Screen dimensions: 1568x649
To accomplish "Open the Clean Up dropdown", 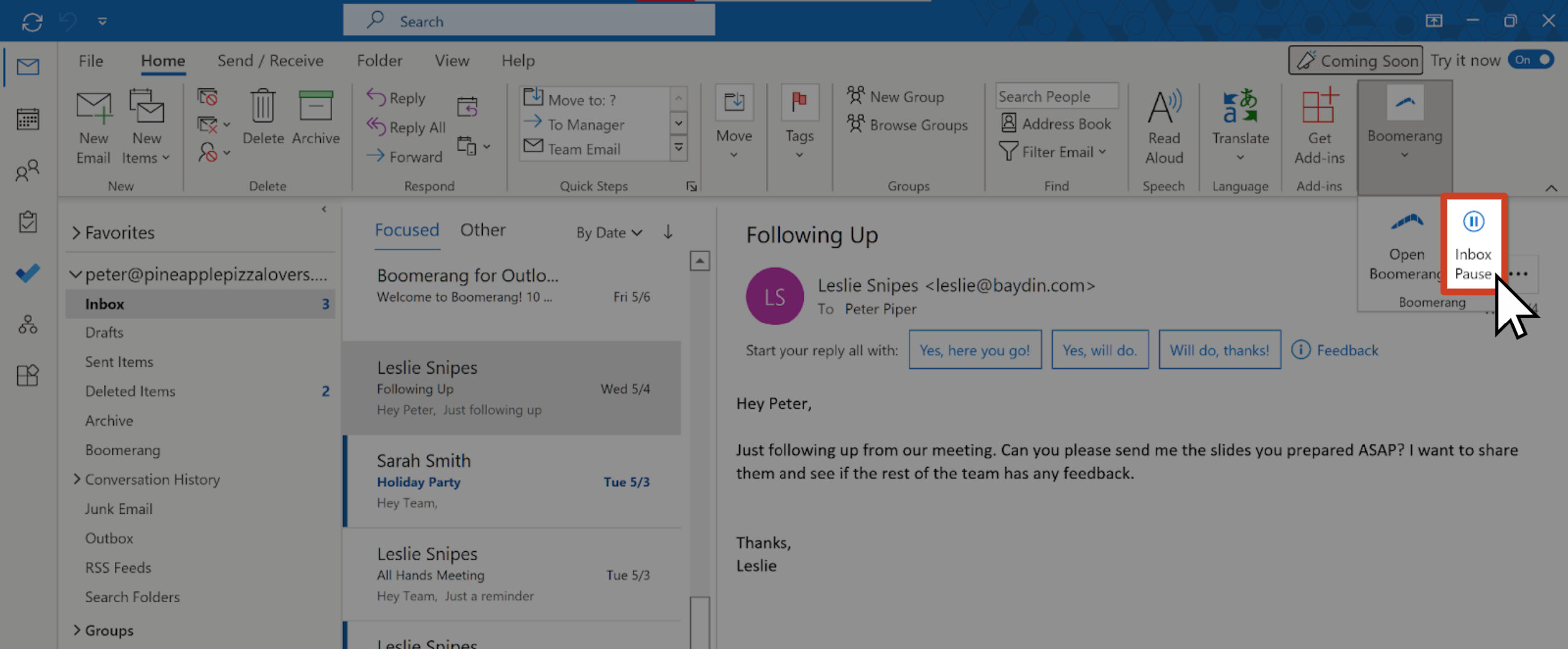I will tap(213, 125).
